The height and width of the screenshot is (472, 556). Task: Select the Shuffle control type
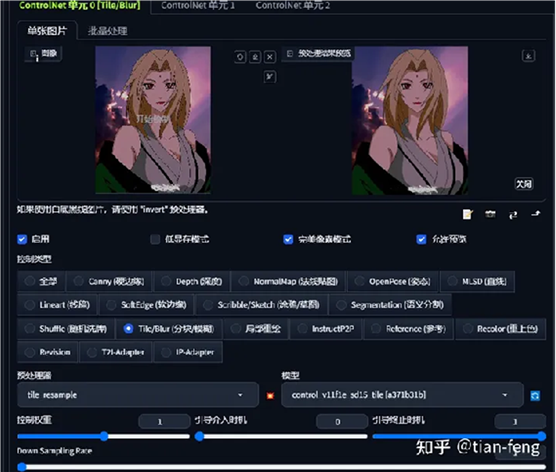(66, 329)
